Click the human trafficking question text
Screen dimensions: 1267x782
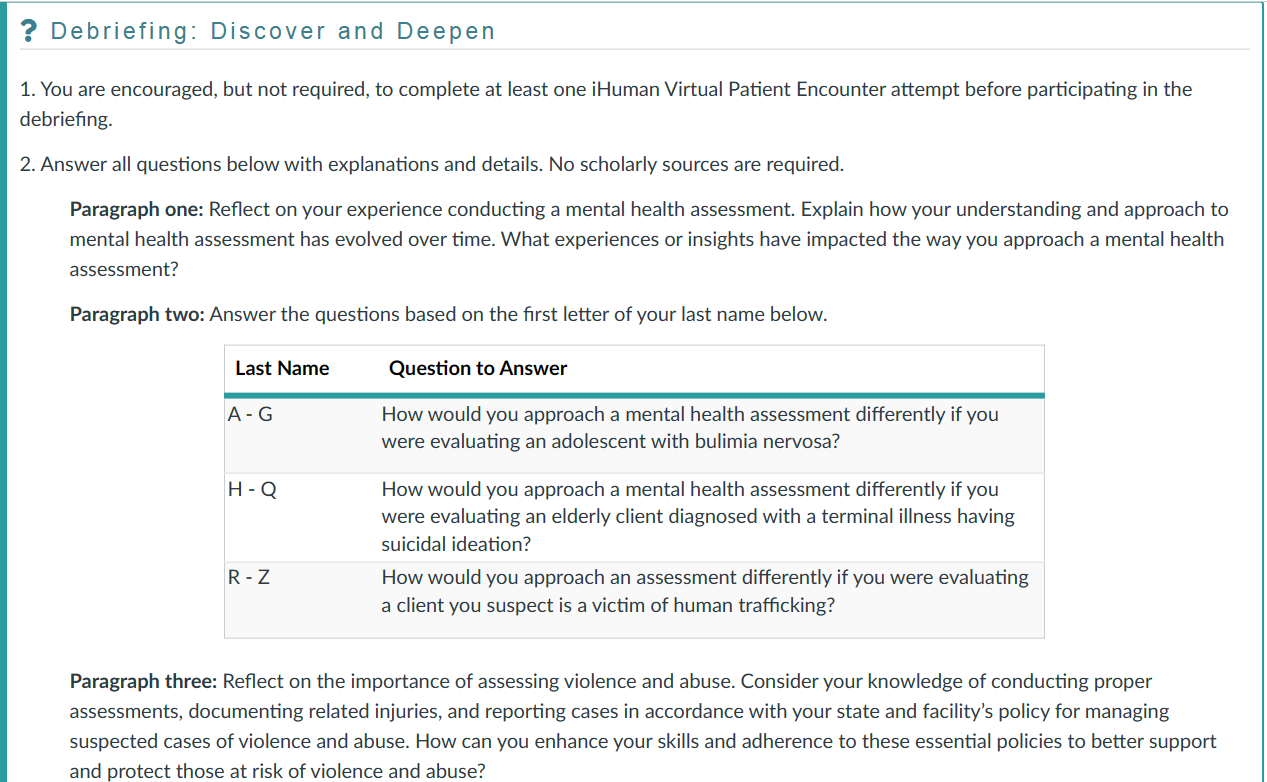pyautogui.click(x=704, y=591)
